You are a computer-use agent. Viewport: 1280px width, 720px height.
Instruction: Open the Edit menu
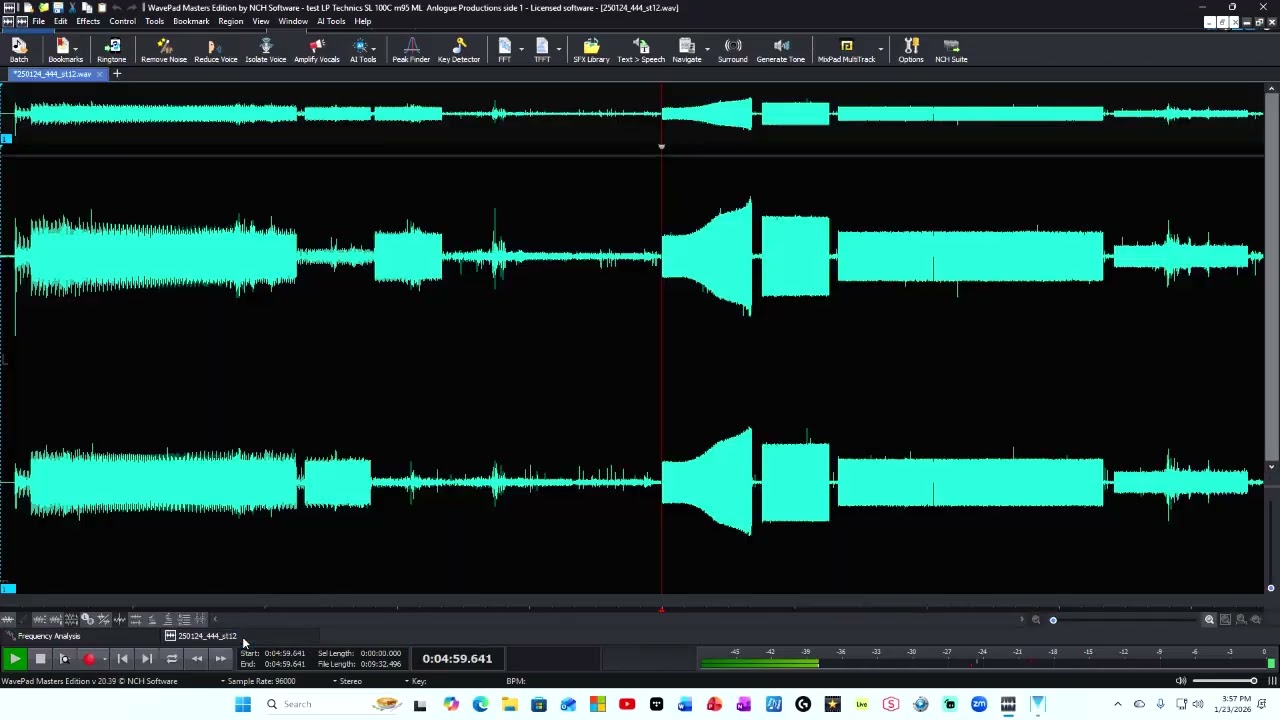pos(61,21)
